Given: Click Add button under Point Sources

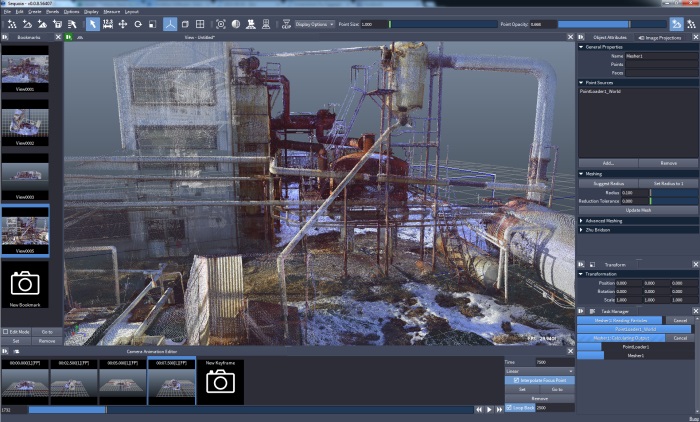Looking at the screenshot, I should (x=608, y=163).
